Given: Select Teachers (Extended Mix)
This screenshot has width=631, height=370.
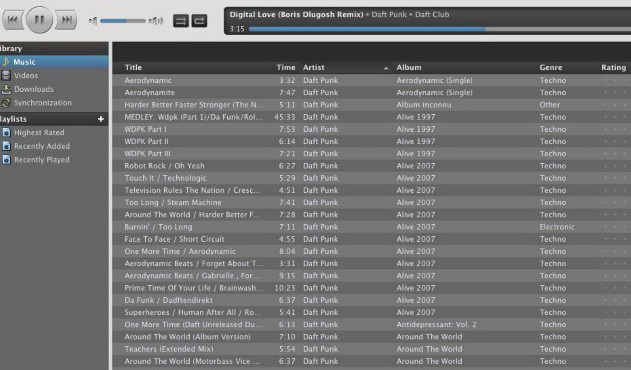Looking at the screenshot, I should coord(372,349).
